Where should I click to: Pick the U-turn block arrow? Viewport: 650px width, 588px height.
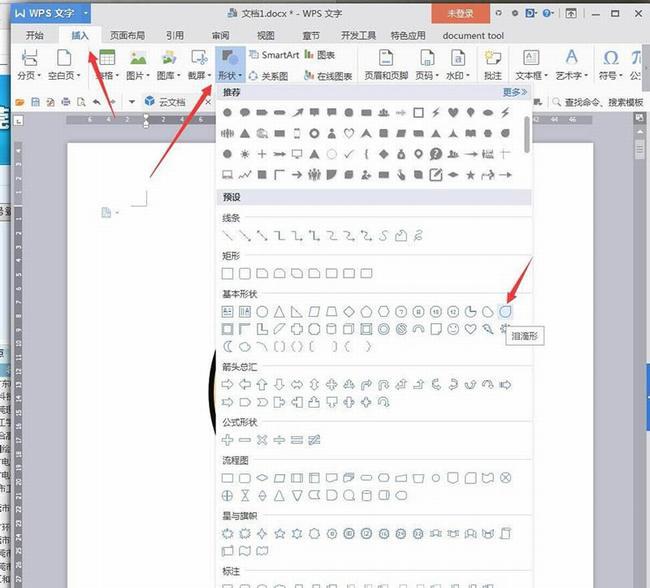click(x=384, y=385)
